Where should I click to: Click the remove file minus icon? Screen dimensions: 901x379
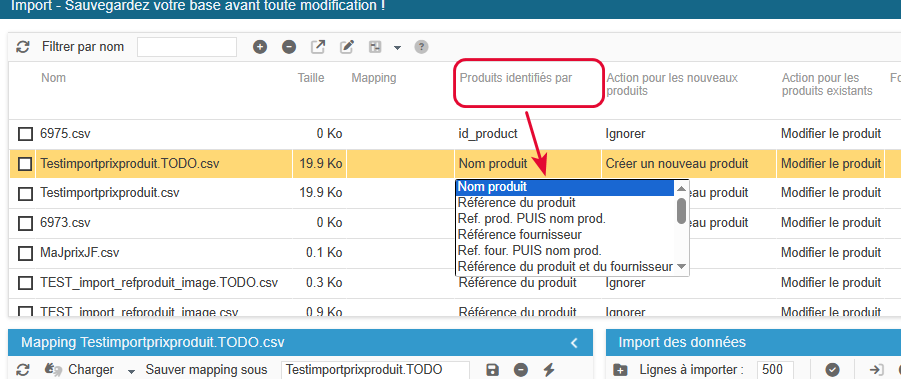coord(289,47)
